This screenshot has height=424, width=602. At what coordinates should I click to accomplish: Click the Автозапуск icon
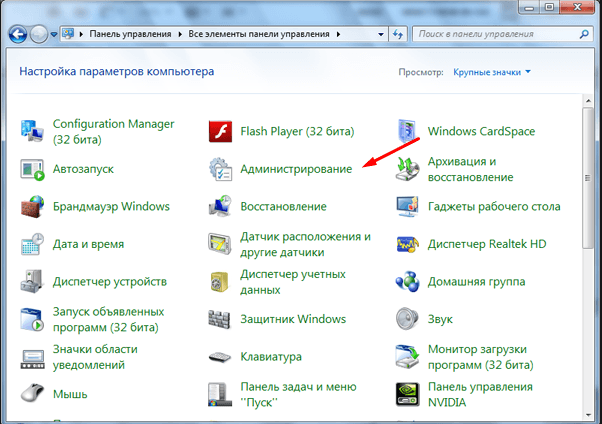[33, 169]
